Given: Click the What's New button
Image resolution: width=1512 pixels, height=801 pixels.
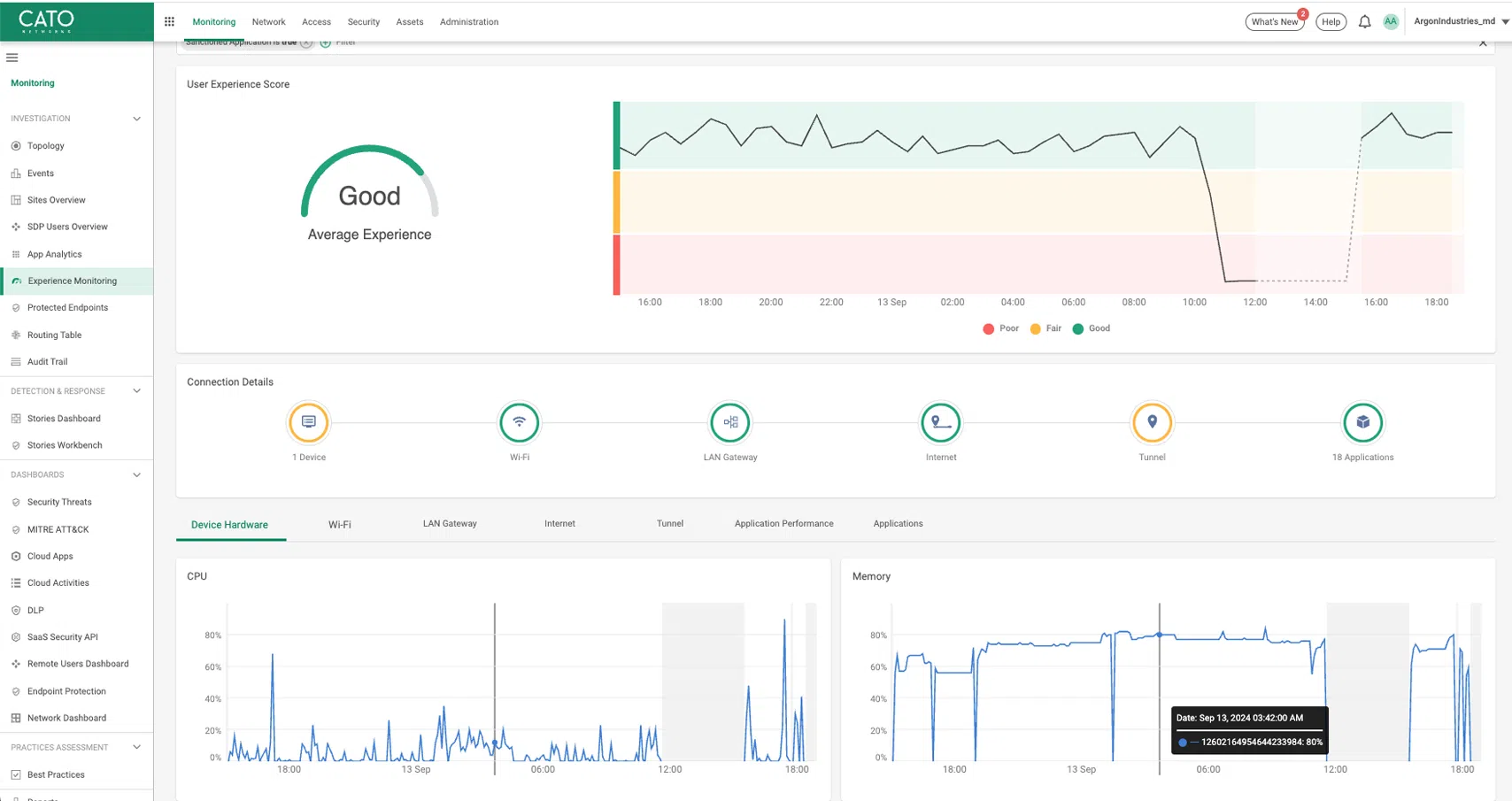Looking at the screenshot, I should pyautogui.click(x=1274, y=22).
